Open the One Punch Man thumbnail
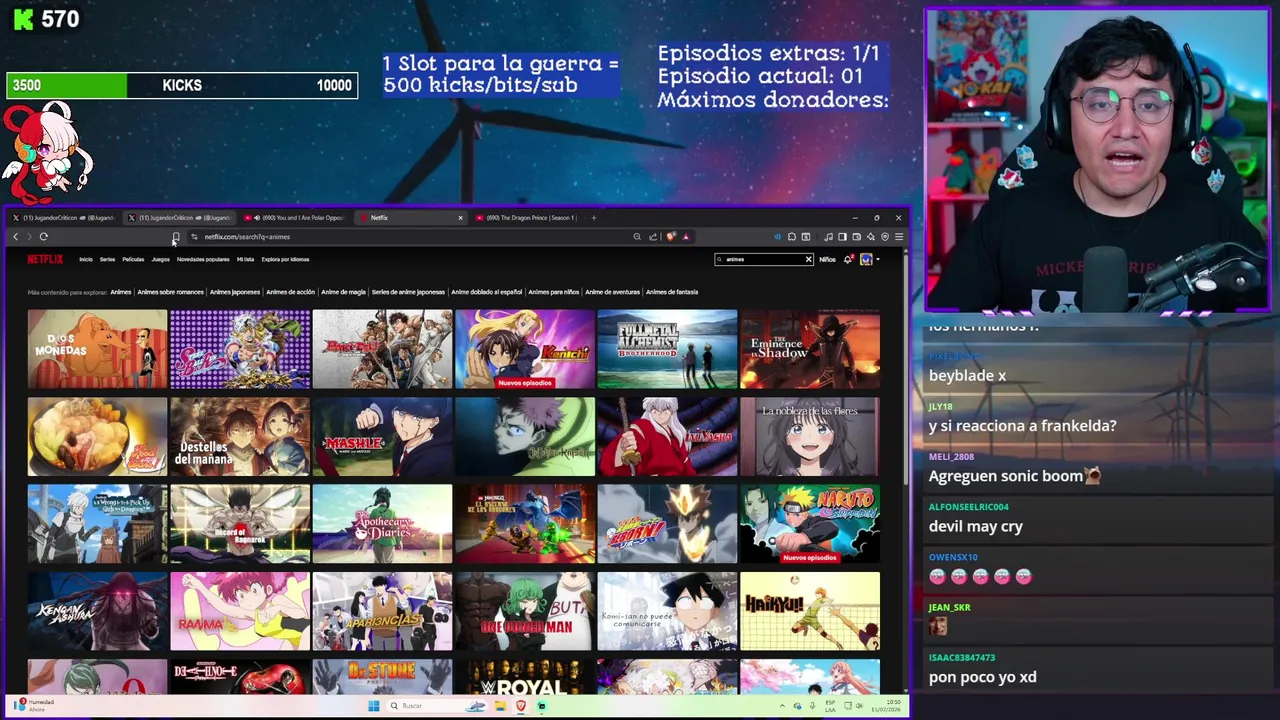Image resolution: width=1280 pixels, height=720 pixels. point(525,611)
